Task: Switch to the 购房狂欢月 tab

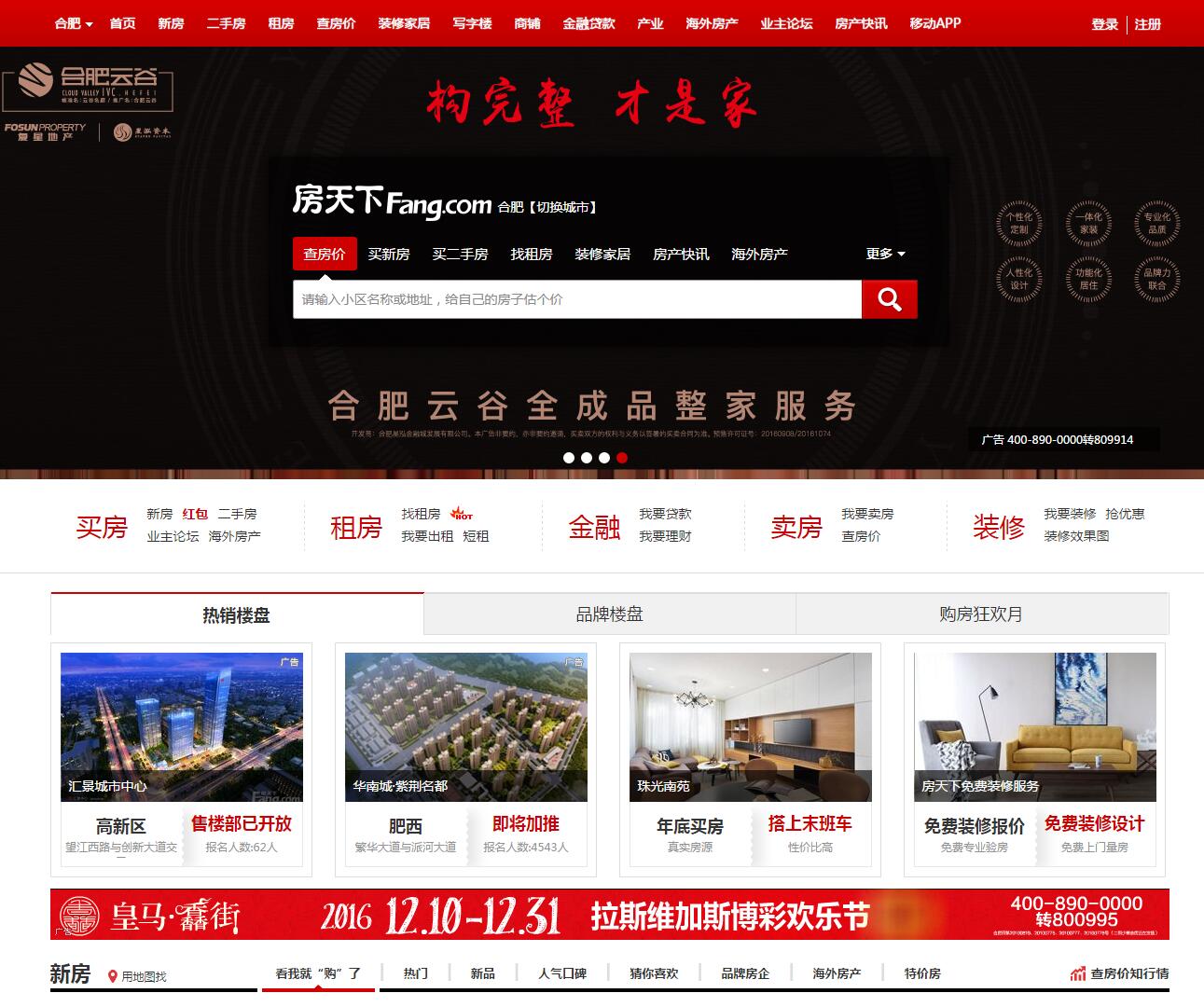Action: [x=982, y=614]
